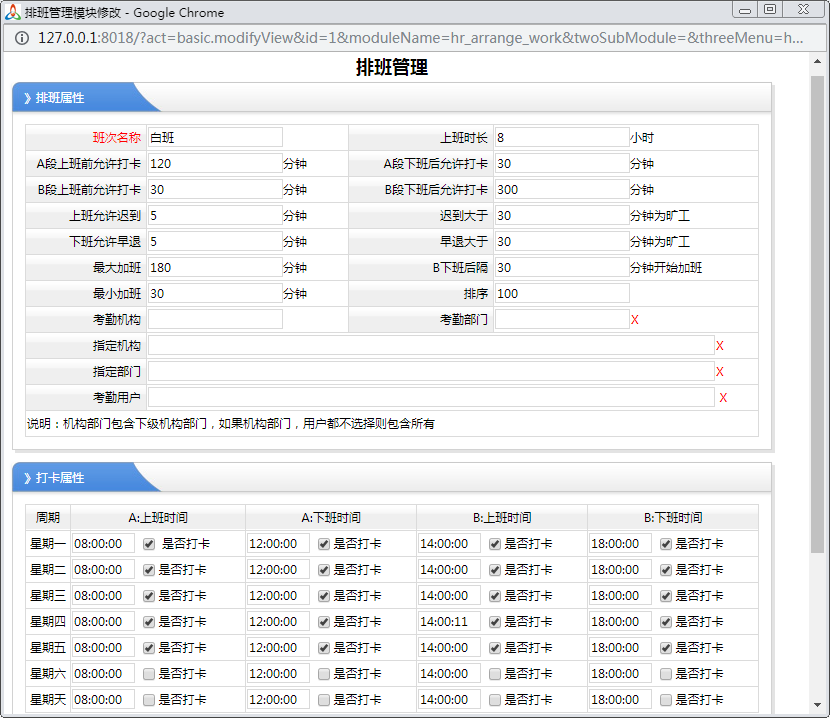Image resolution: width=830 pixels, height=718 pixels.
Task: Click the Chrome app icon in title bar
Action: pyautogui.click(x=13, y=12)
